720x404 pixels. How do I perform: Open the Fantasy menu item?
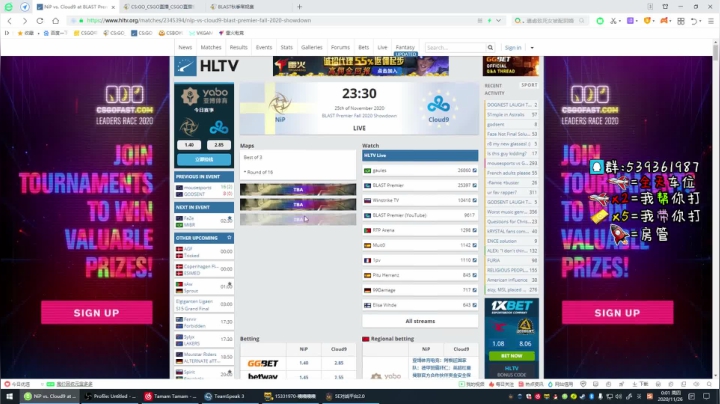click(x=405, y=47)
